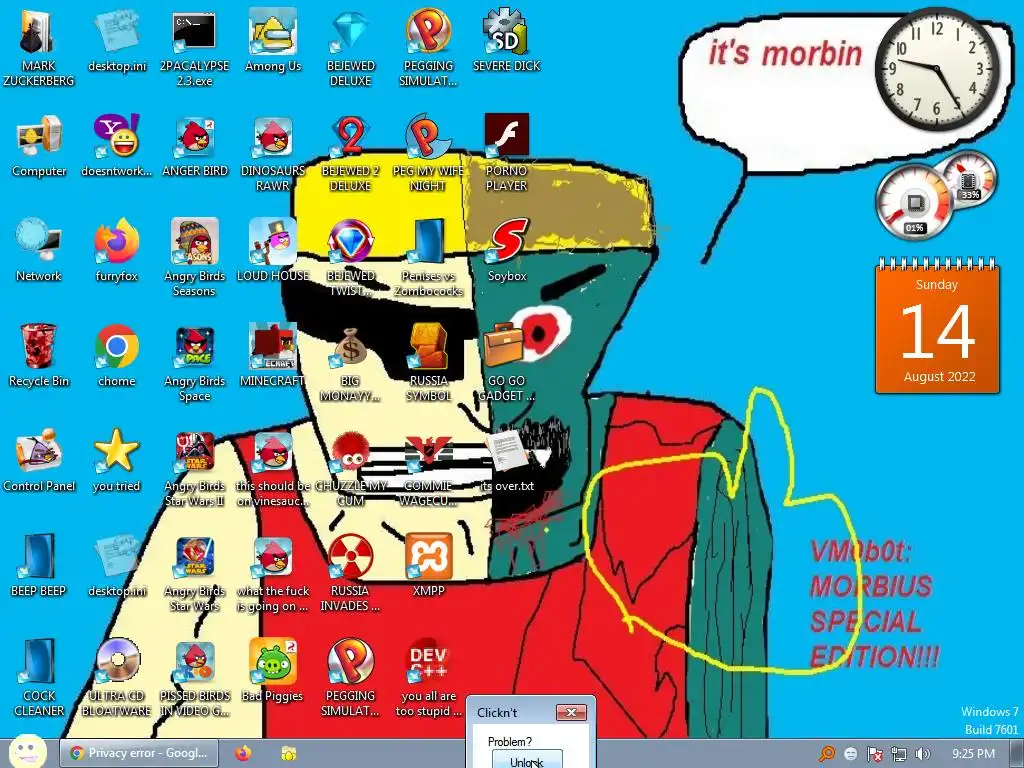Open the DINOSAURS RAWR icon

point(273,154)
